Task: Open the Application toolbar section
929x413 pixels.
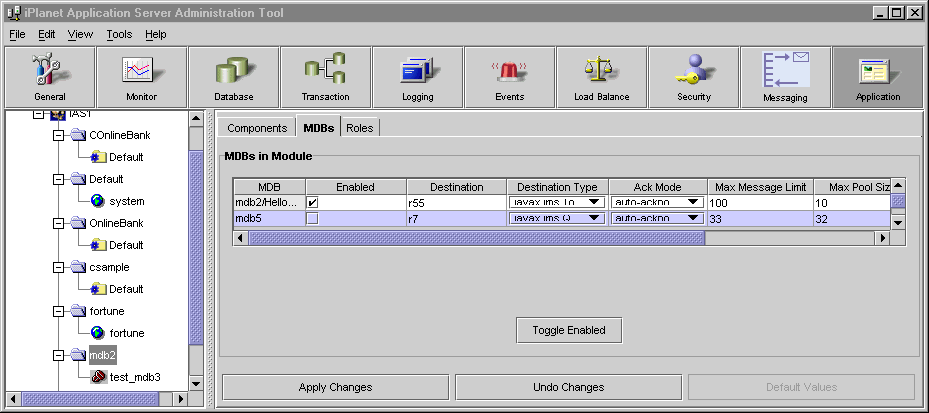Action: tap(877, 77)
